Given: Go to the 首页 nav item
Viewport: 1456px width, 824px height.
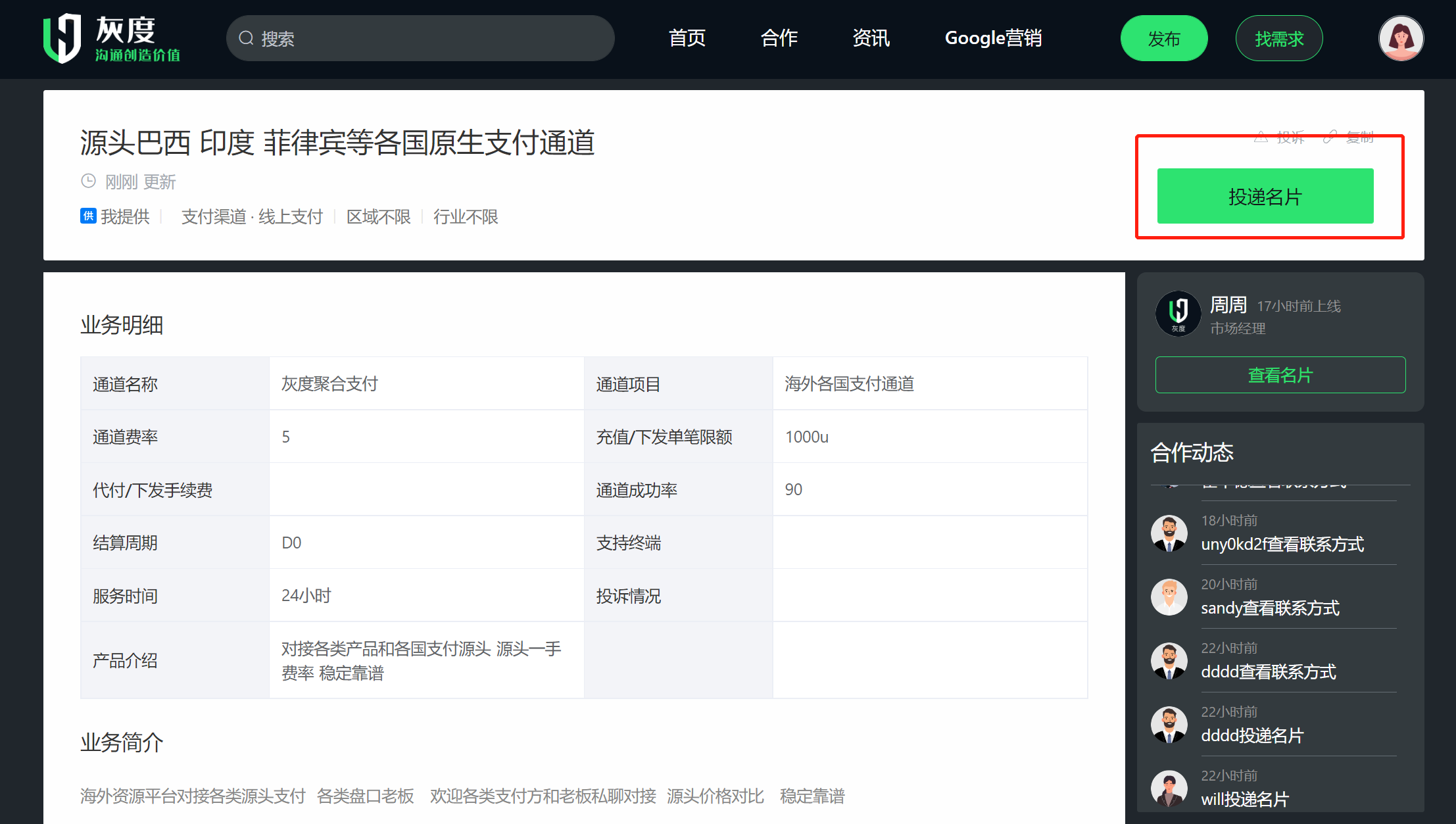Looking at the screenshot, I should click(x=687, y=38).
